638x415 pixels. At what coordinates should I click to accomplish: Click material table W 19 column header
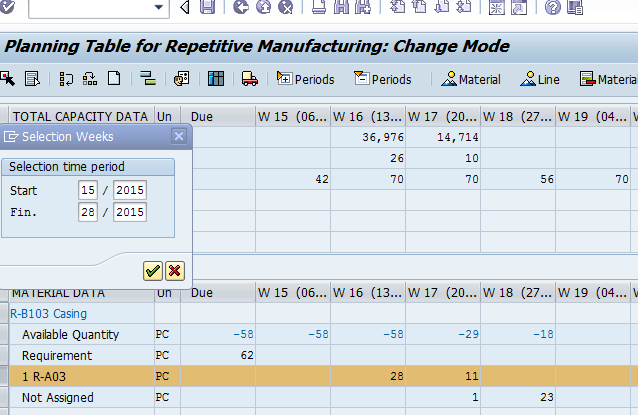tap(592, 293)
